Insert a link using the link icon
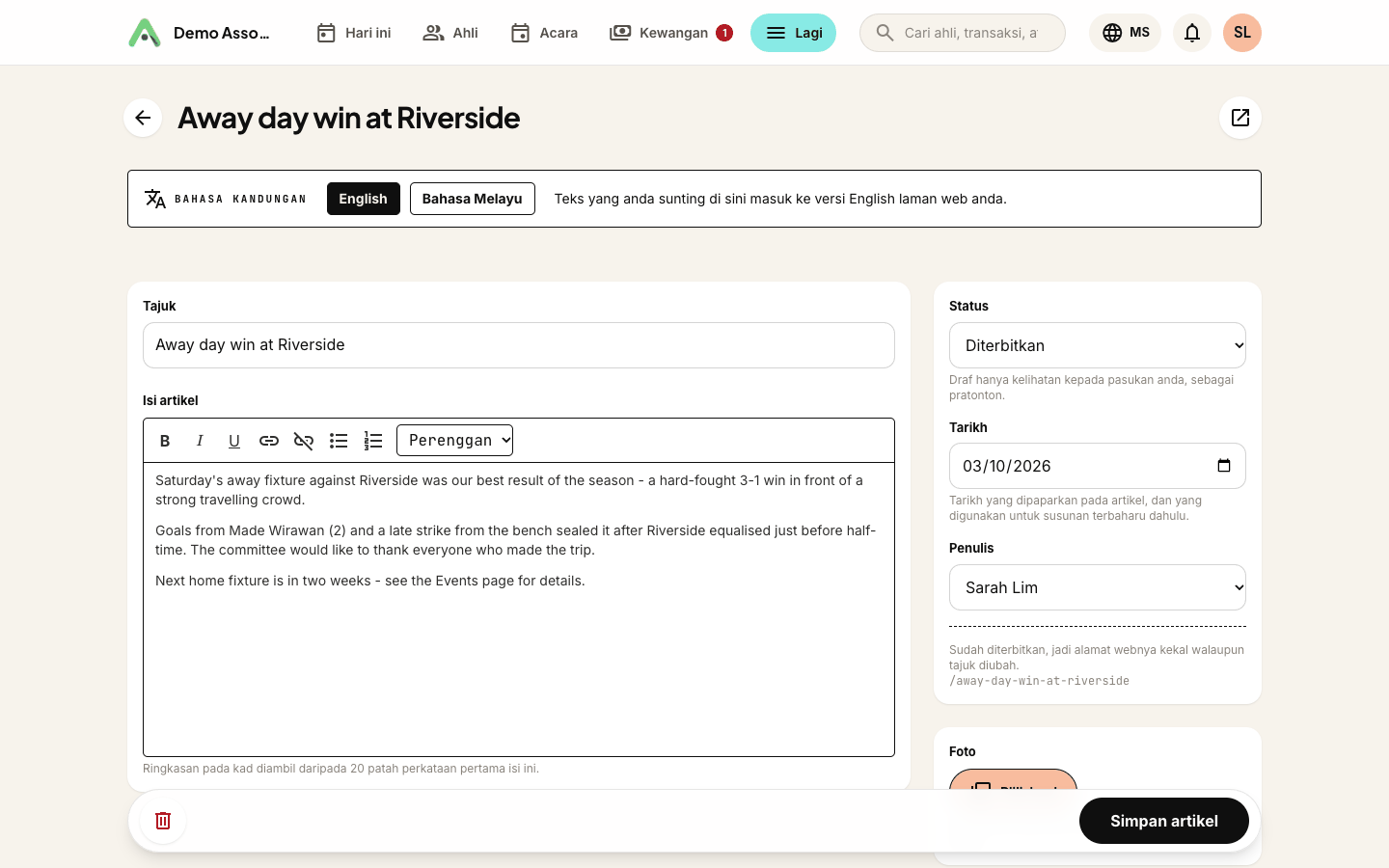 [x=269, y=441]
